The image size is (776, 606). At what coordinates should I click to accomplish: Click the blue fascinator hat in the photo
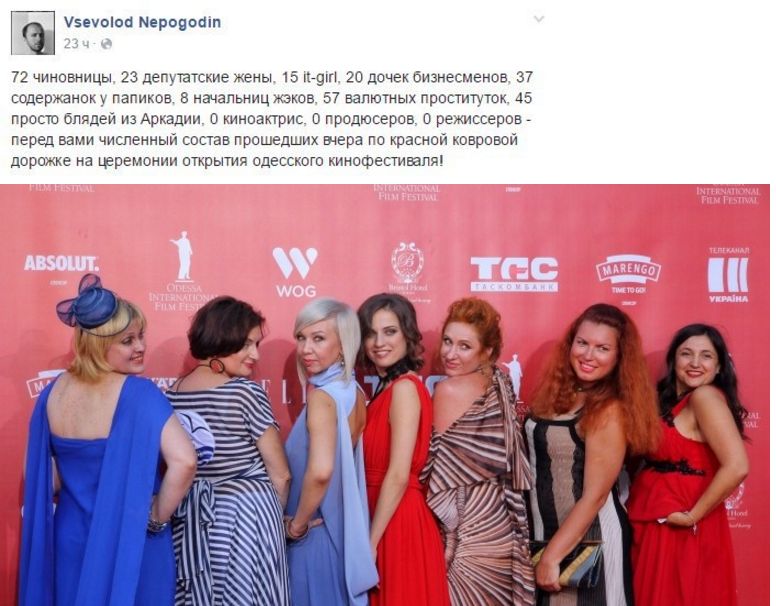point(88,302)
